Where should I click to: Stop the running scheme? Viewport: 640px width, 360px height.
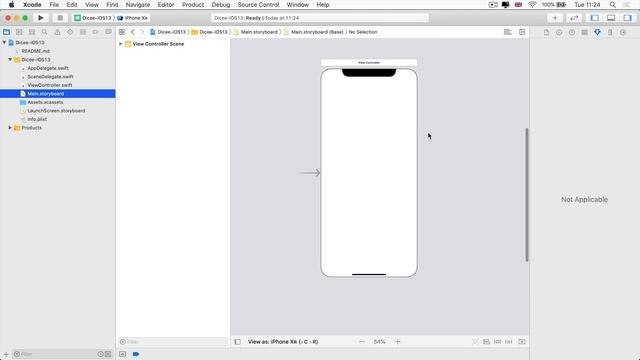click(x=60, y=18)
